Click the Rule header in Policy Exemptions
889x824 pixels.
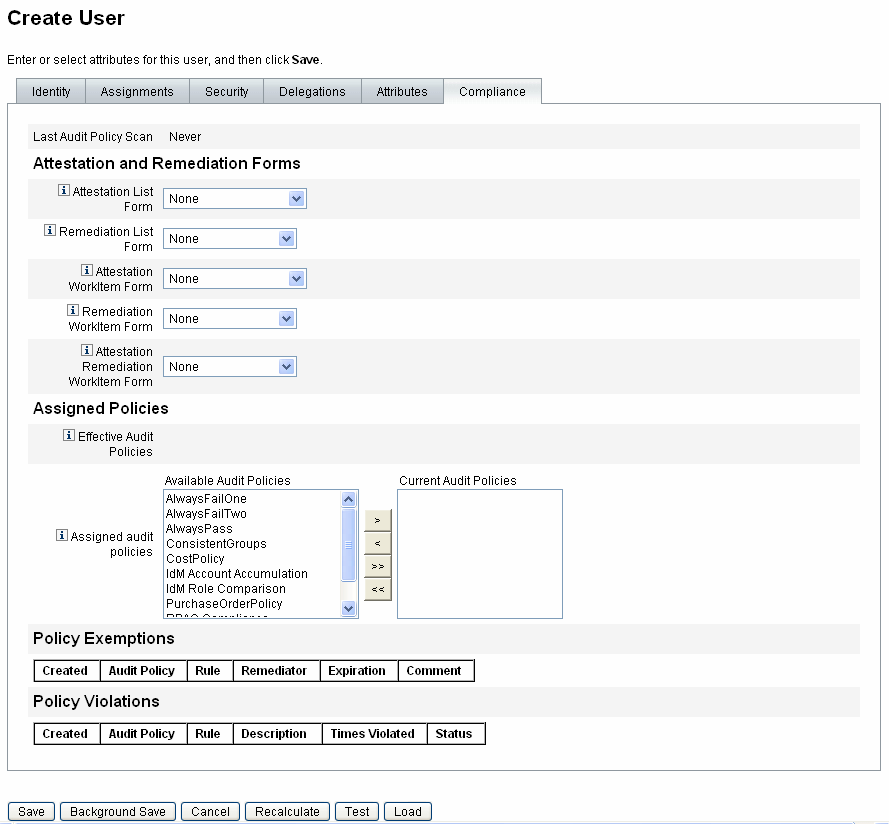208,671
